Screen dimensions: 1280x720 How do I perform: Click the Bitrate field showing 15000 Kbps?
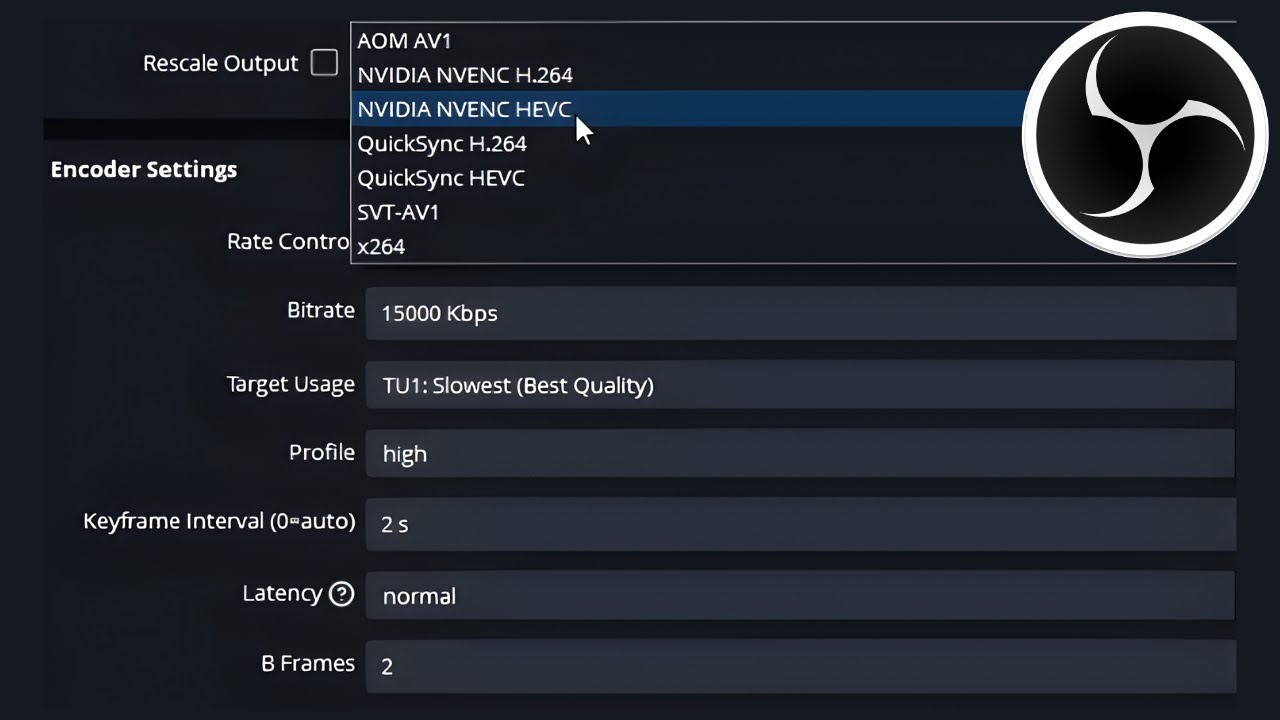(x=800, y=313)
